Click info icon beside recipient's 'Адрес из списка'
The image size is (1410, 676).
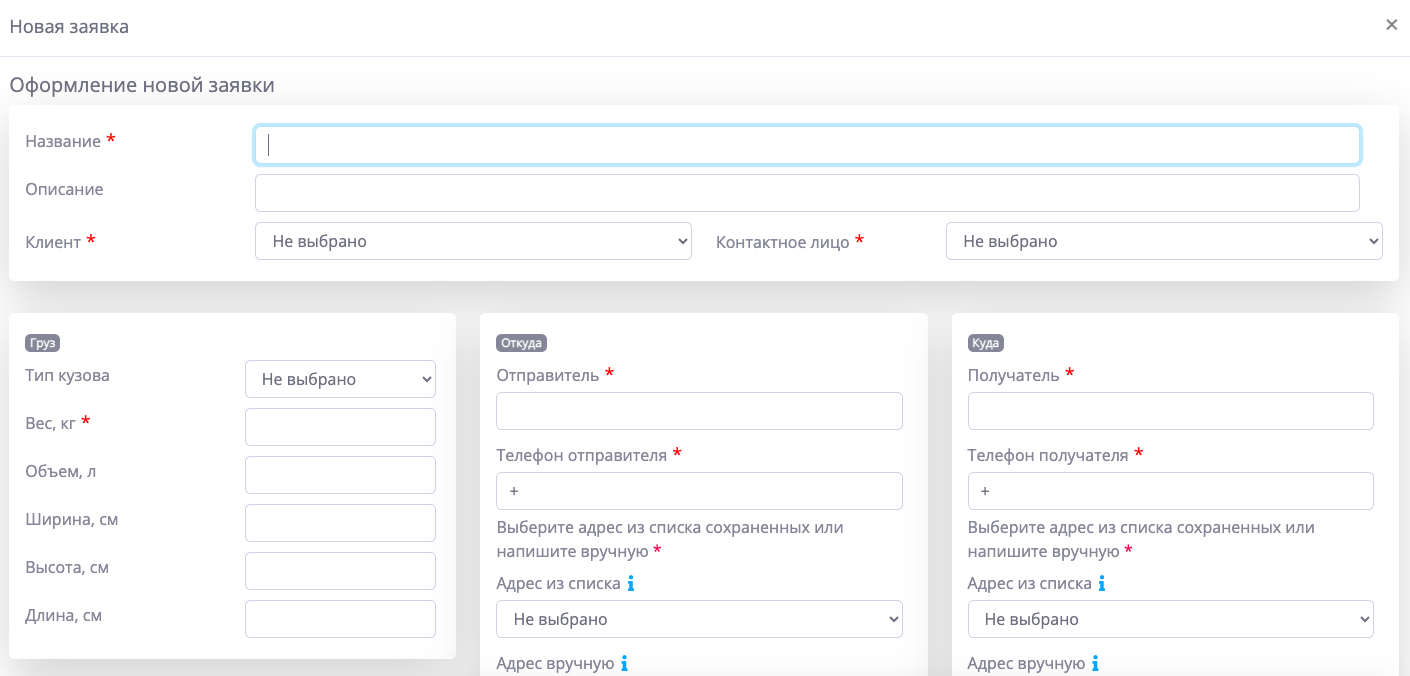coord(1102,583)
